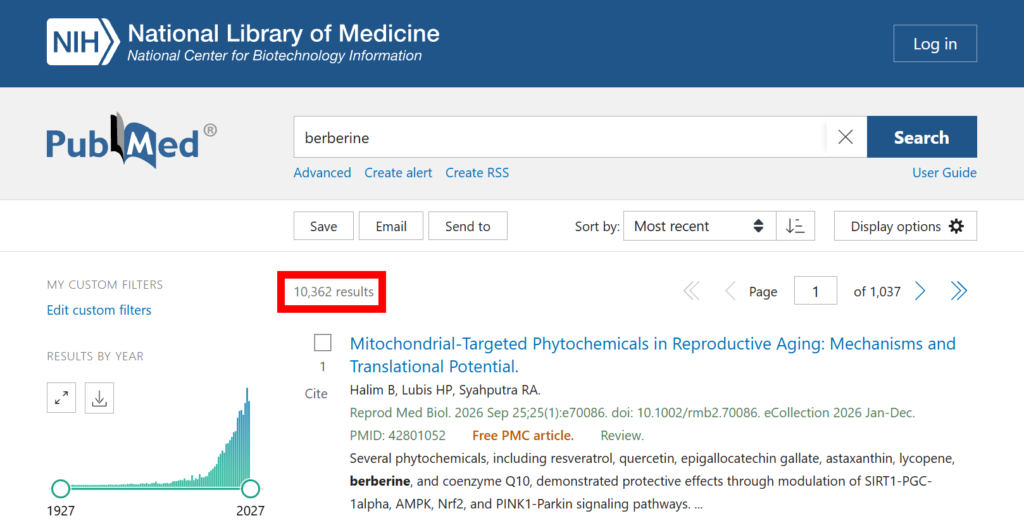Screen dimensions: 1024x530
Task: Click the of 1,037 page count text
Action: [877, 292]
